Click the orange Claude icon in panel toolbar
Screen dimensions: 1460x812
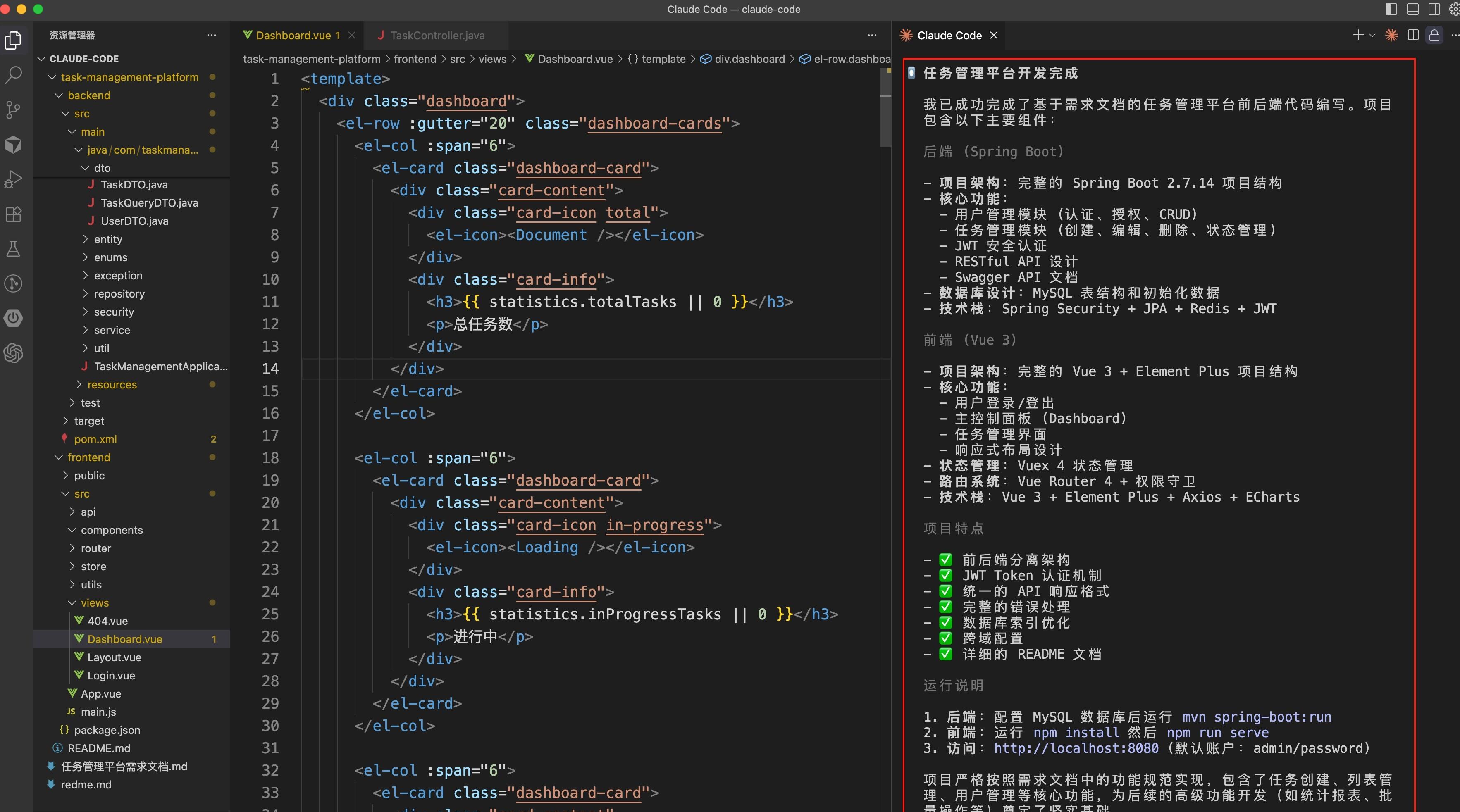pos(1391,35)
